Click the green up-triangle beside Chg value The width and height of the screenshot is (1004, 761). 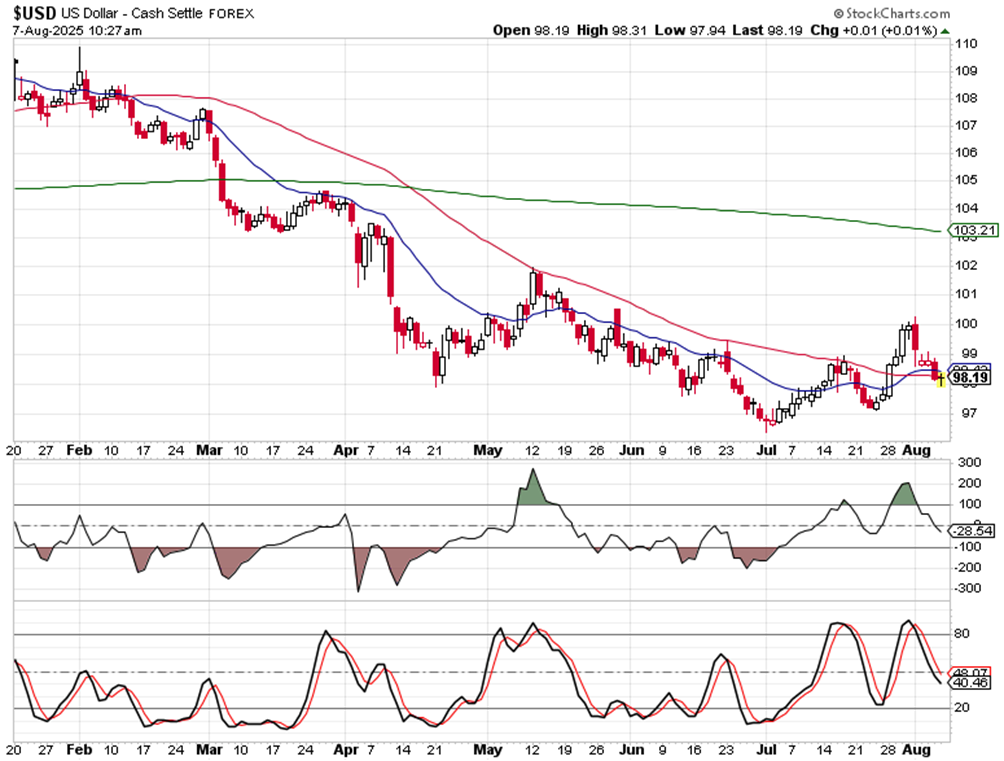[x=945, y=31]
